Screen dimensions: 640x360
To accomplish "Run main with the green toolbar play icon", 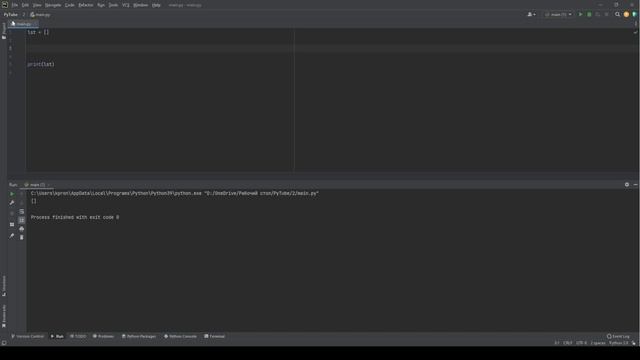I will 580,14.
